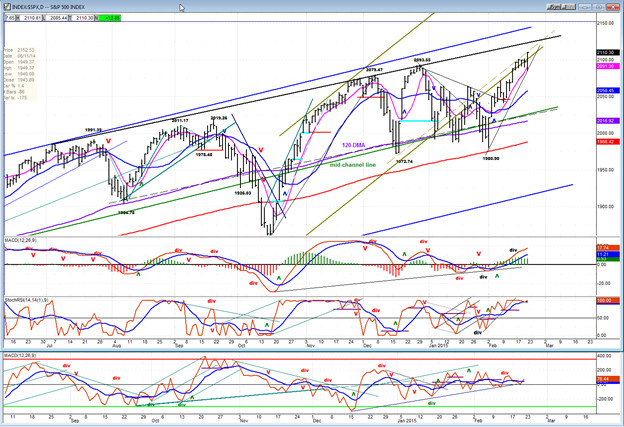Click the 1978.48 support price label
Image resolution: width=624 pixels, height=427 pixels.
pos(204,155)
